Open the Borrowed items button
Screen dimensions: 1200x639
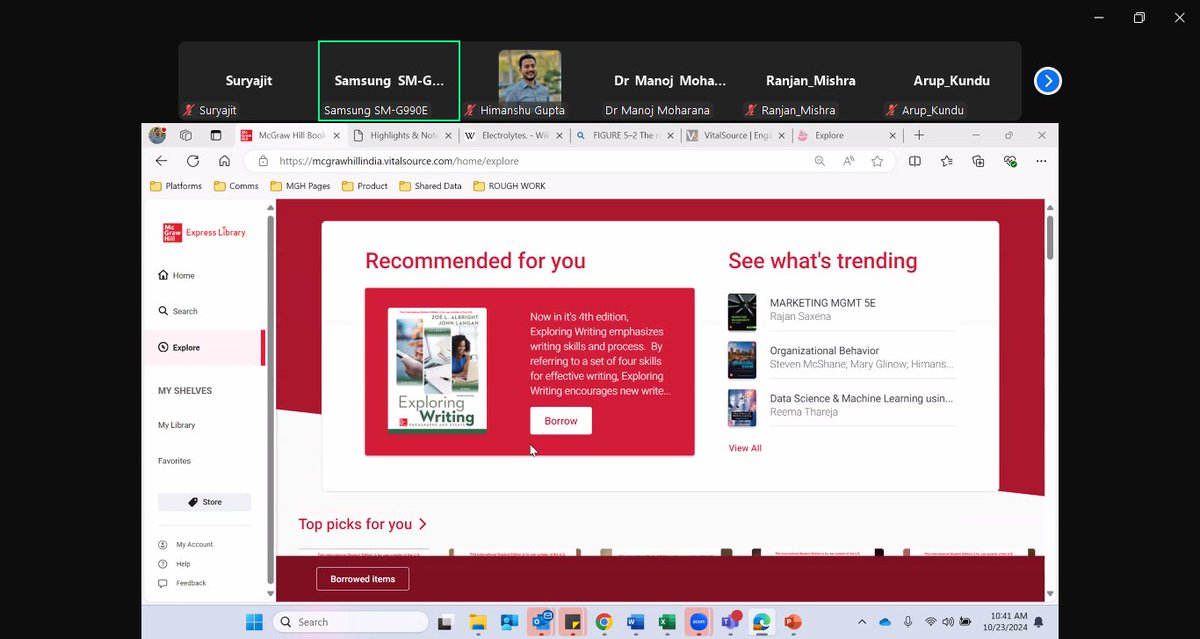(363, 579)
